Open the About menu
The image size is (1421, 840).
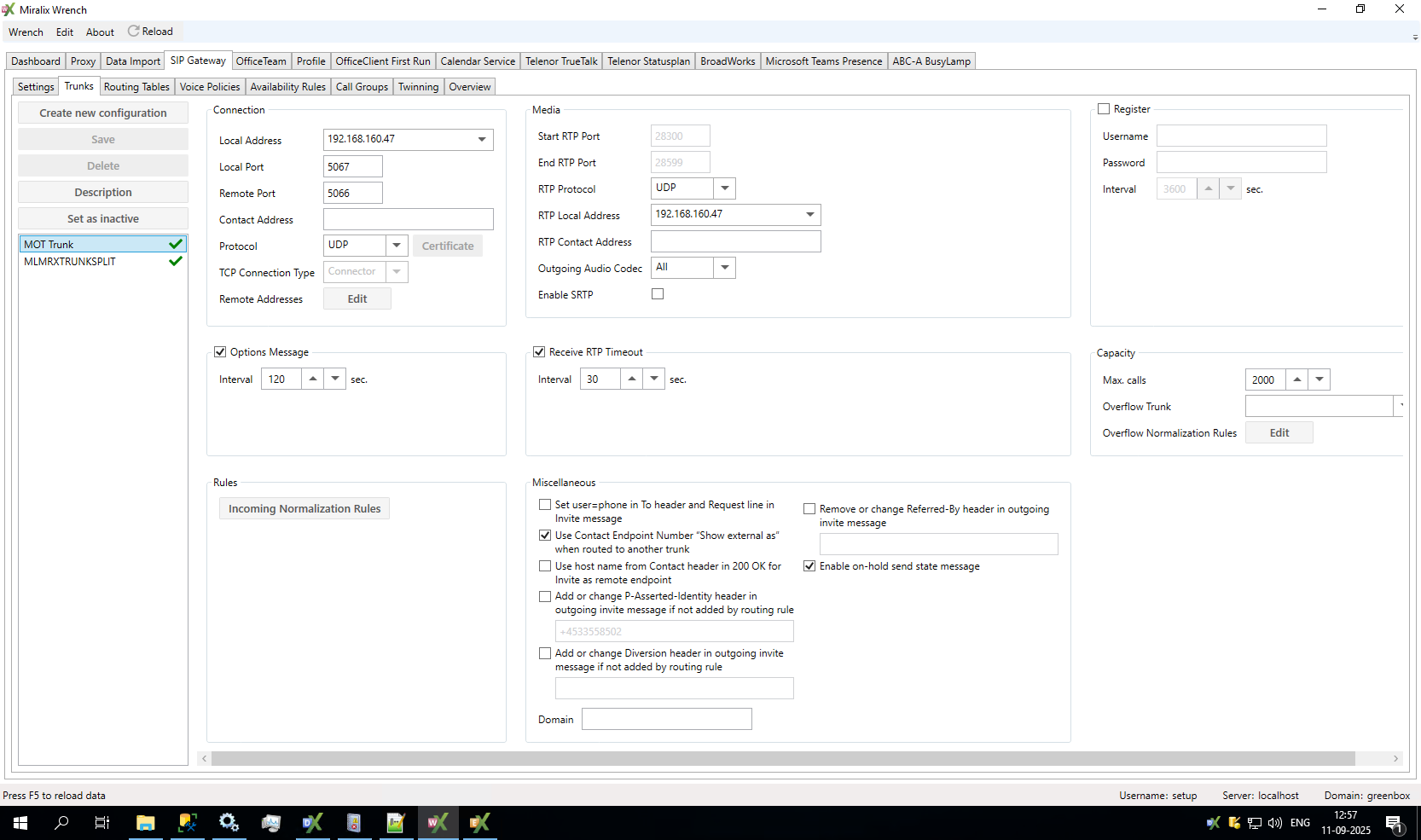(x=100, y=32)
